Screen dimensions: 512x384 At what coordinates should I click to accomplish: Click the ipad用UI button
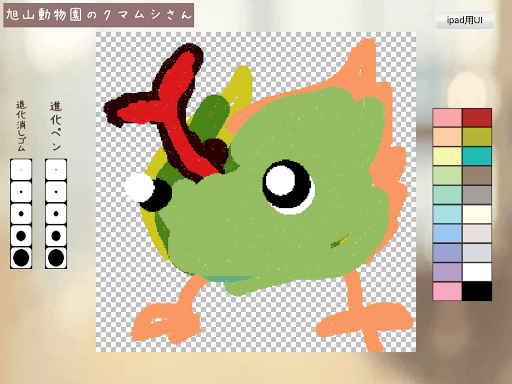point(465,20)
